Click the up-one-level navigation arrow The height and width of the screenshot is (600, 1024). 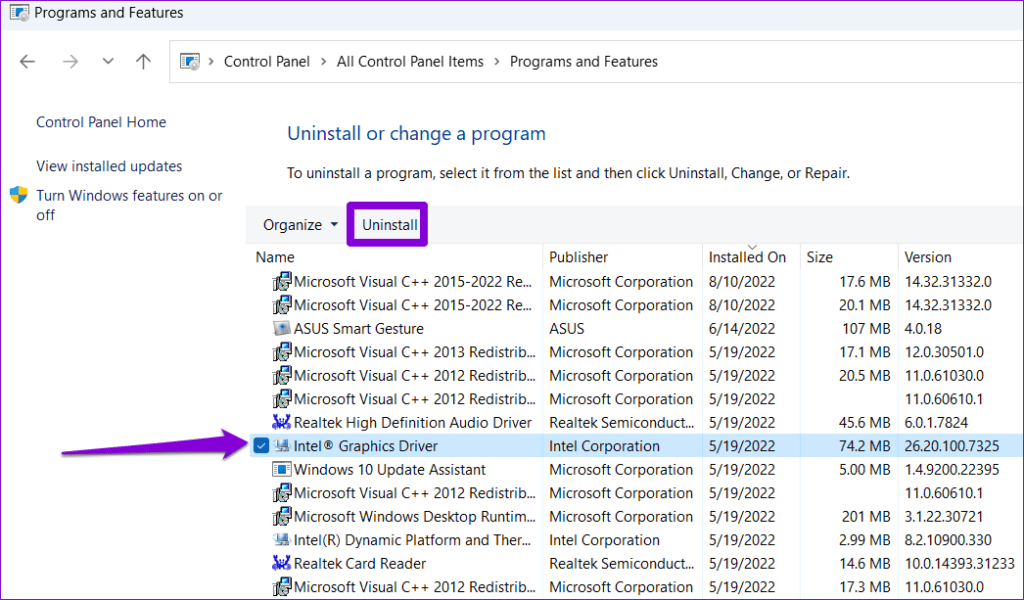pos(143,61)
